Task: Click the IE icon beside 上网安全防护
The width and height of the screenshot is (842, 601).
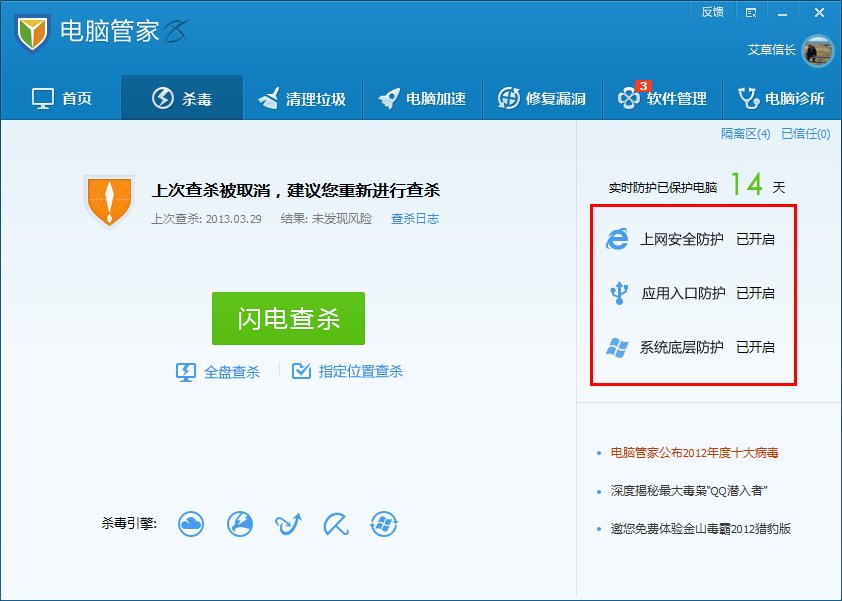Action: [x=617, y=240]
